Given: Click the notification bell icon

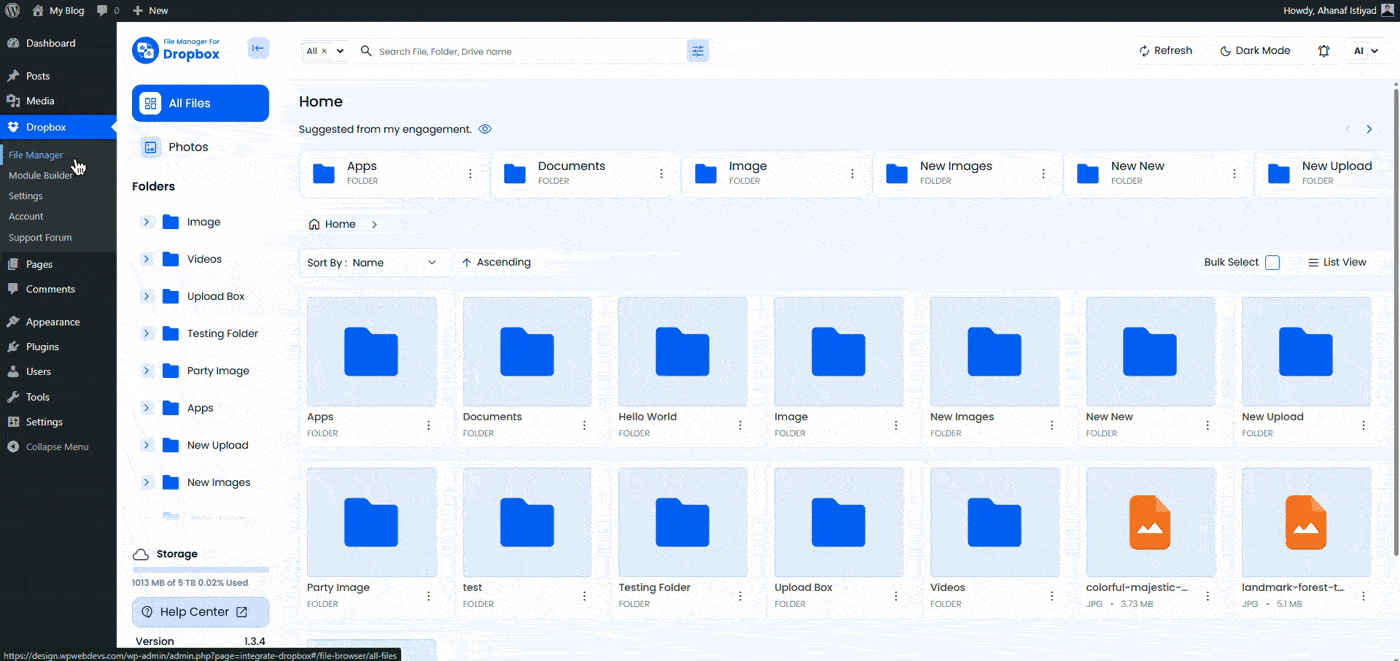Looking at the screenshot, I should click(x=1324, y=50).
